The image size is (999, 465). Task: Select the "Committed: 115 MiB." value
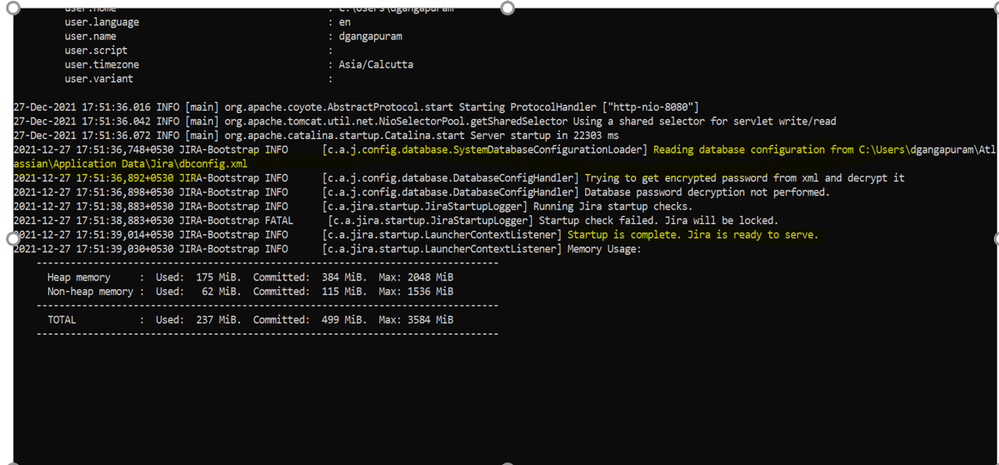(310, 292)
